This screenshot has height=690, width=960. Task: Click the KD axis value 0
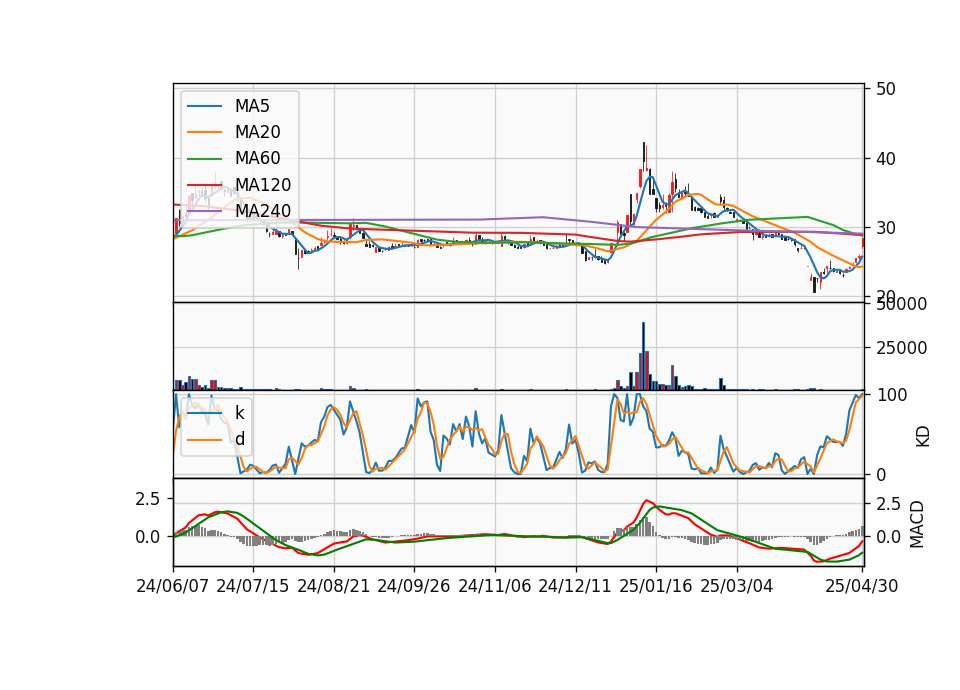point(881,475)
